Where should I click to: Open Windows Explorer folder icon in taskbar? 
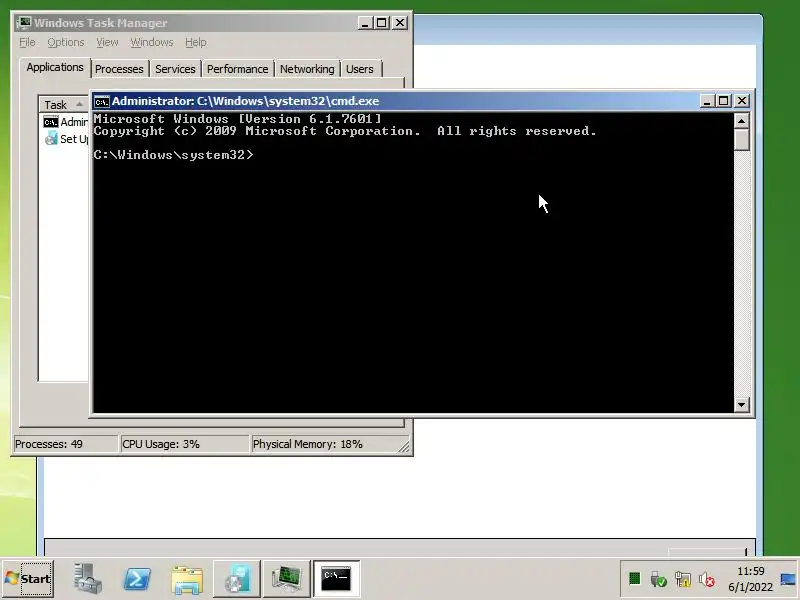tap(187, 580)
